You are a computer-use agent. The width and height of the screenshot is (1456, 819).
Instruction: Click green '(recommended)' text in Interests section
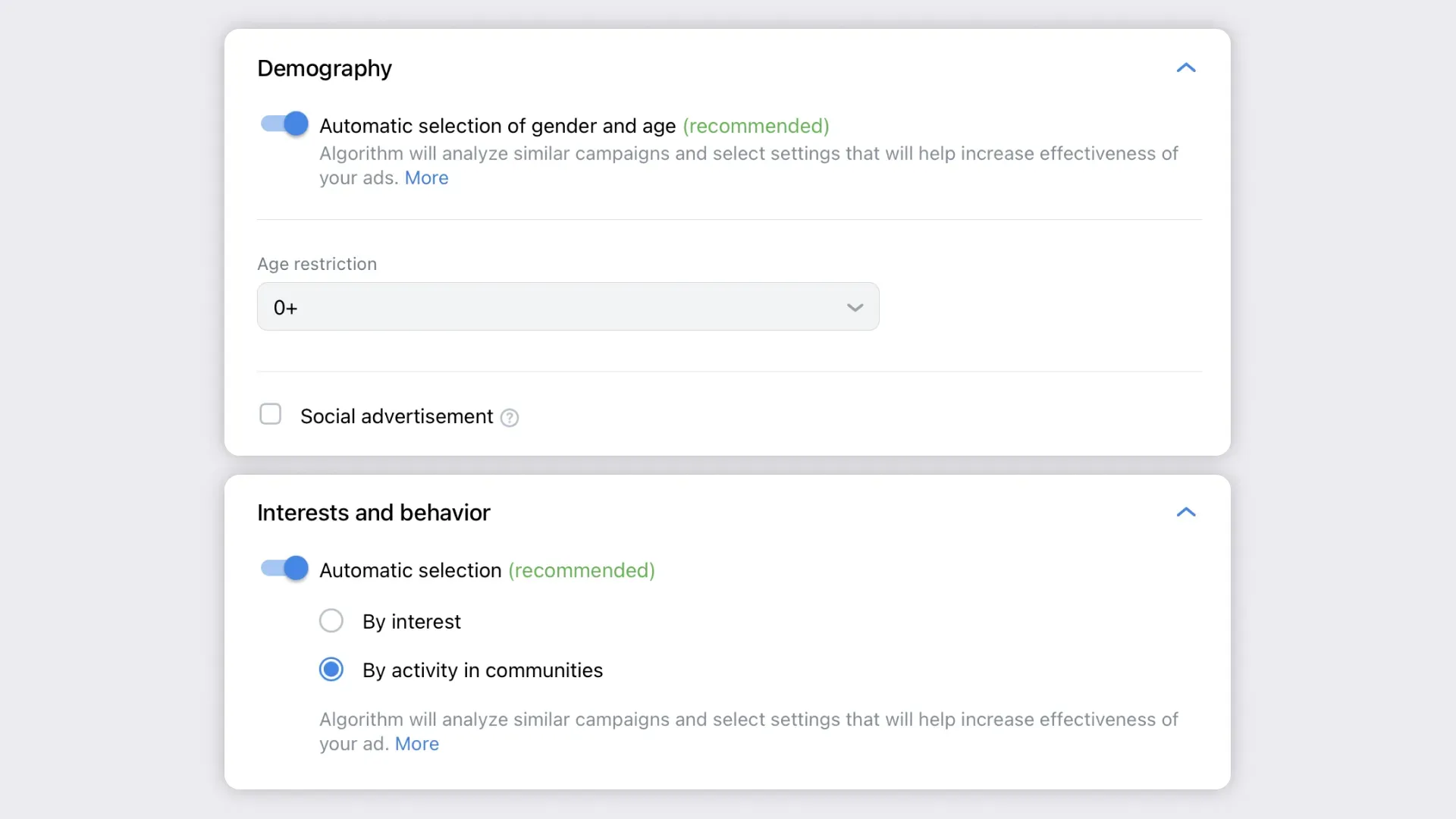[582, 570]
